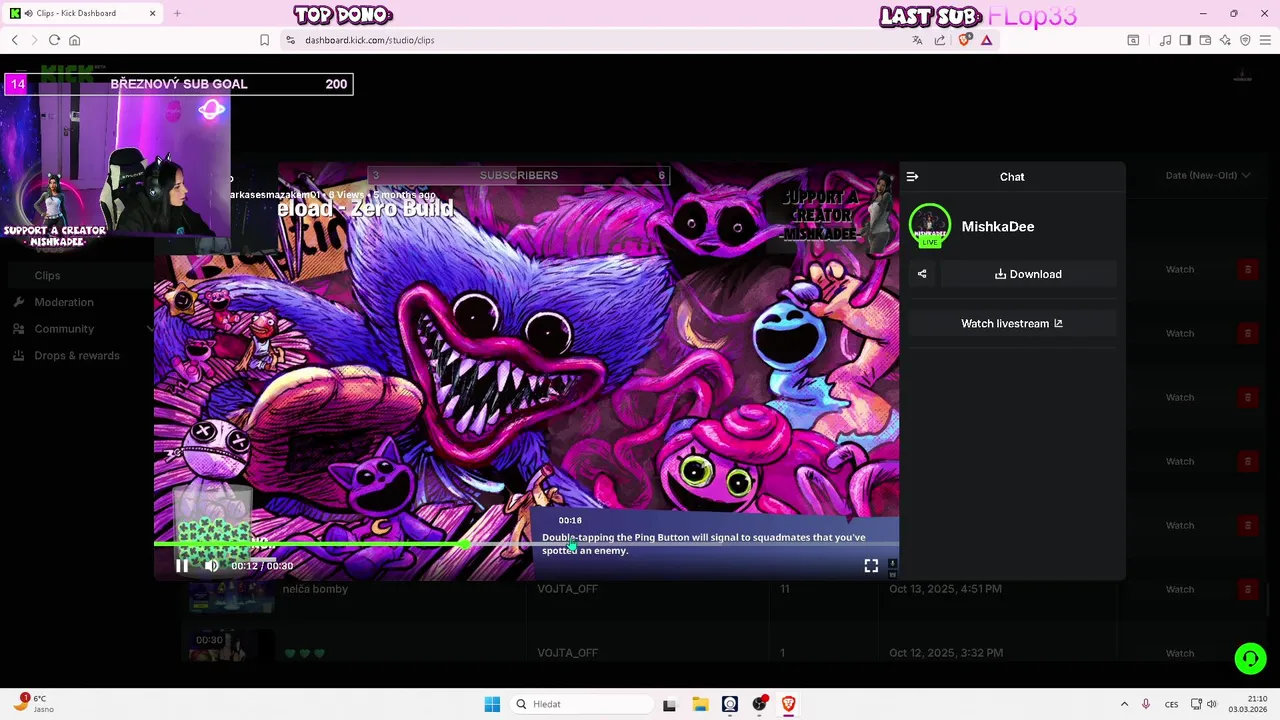Click 'Oct 12, 2025, 3:32 PM' date
The height and width of the screenshot is (720, 1280).
pyautogui.click(x=946, y=653)
